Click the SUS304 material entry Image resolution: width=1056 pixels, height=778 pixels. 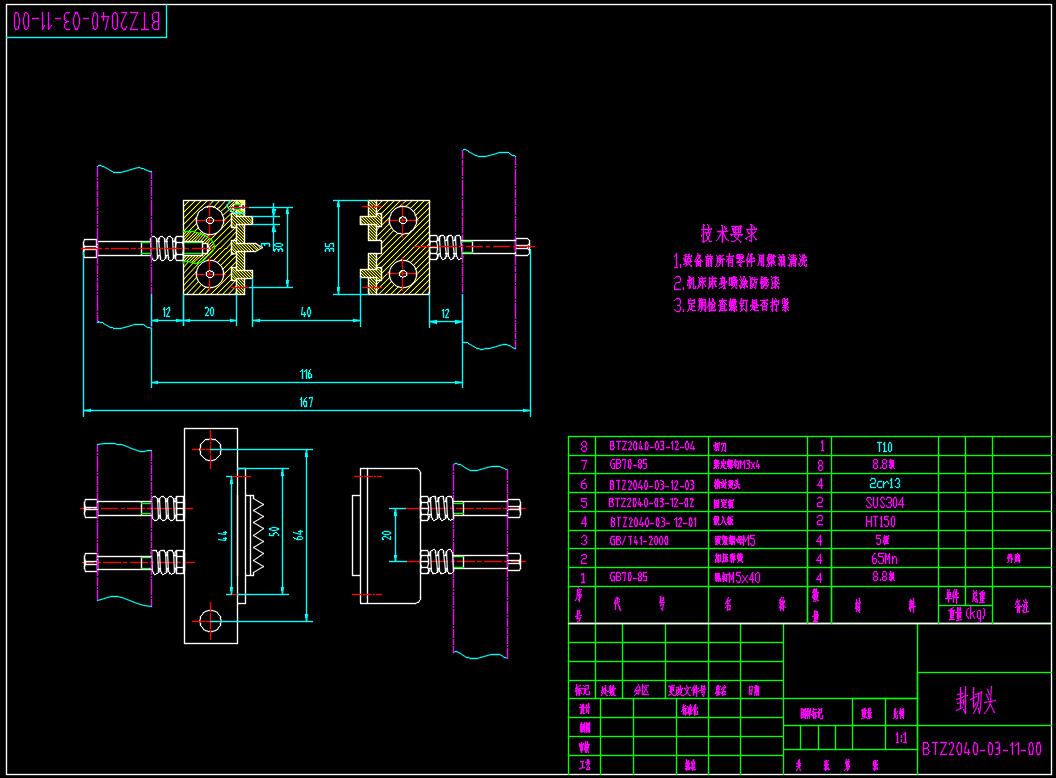(x=883, y=502)
